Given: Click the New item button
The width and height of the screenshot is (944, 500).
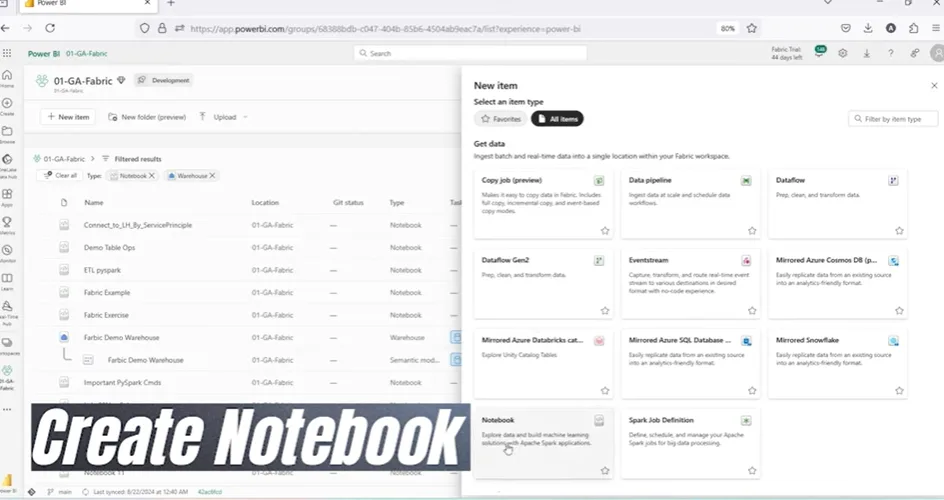Looking at the screenshot, I should click(x=68, y=117).
